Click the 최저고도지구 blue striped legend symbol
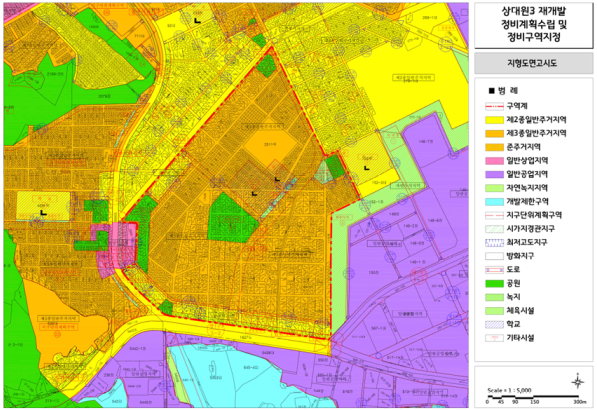 pos(494,243)
